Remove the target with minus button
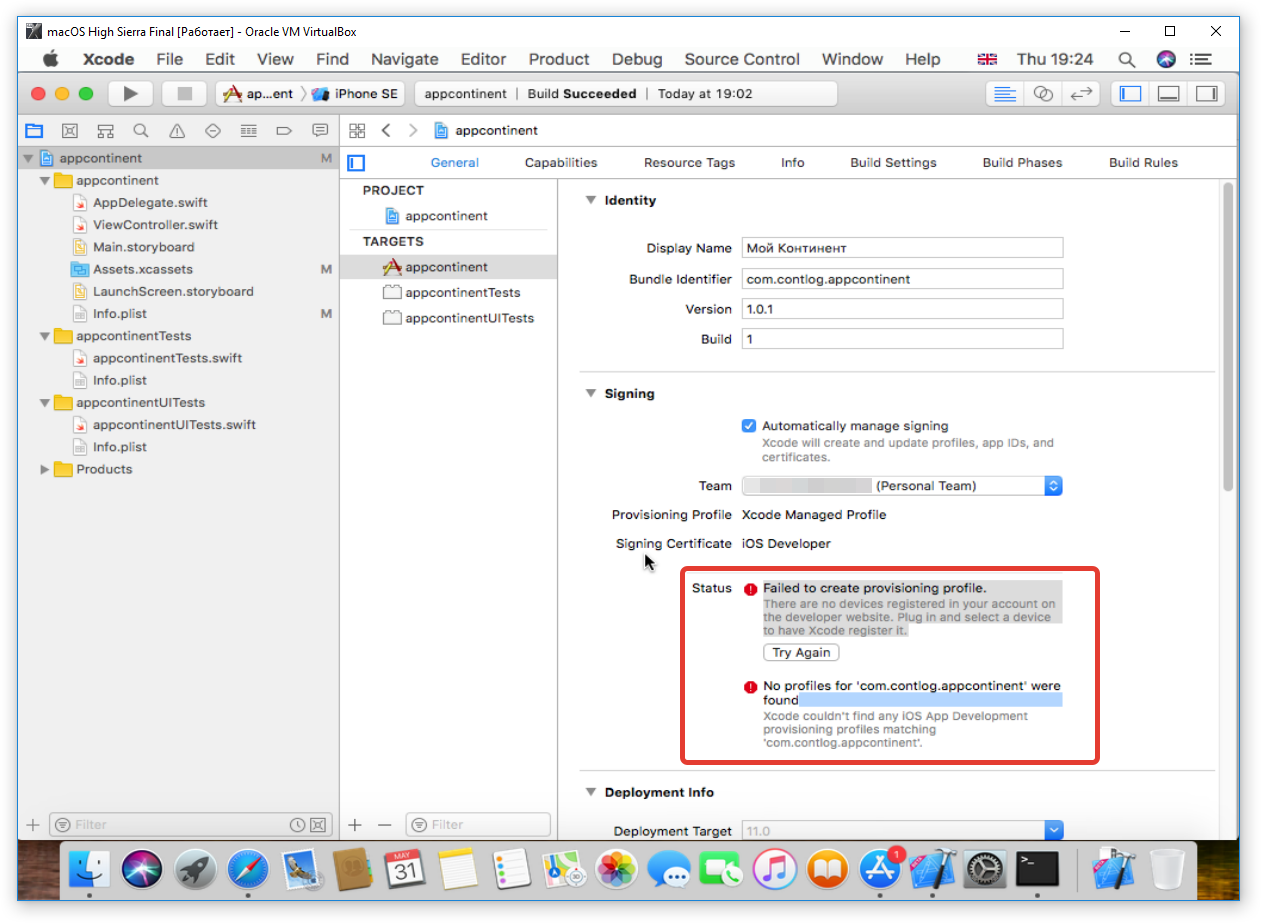Image resolution: width=1261 pixels, height=923 pixels. 384,825
